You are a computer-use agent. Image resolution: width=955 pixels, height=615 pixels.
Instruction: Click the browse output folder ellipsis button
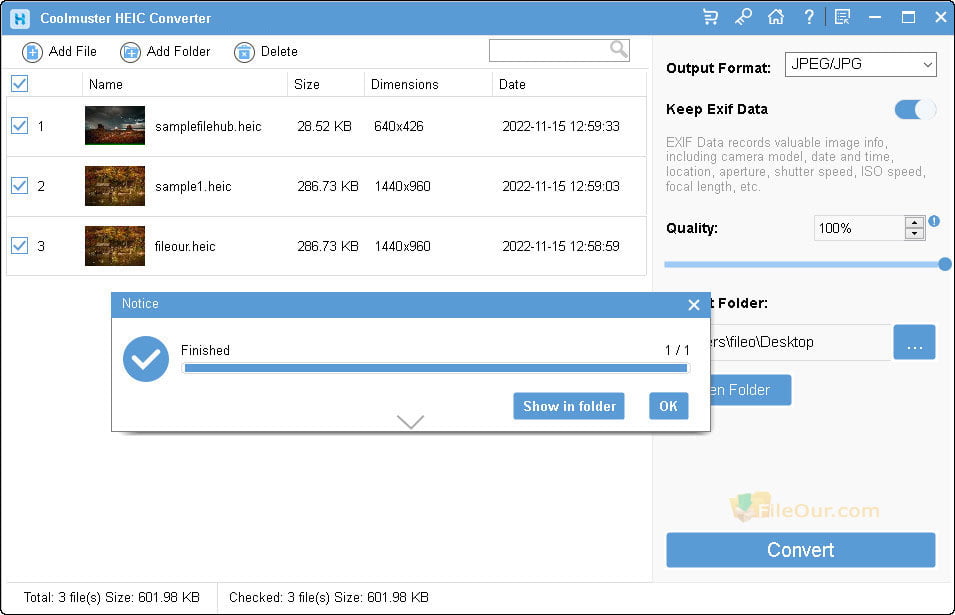point(914,342)
